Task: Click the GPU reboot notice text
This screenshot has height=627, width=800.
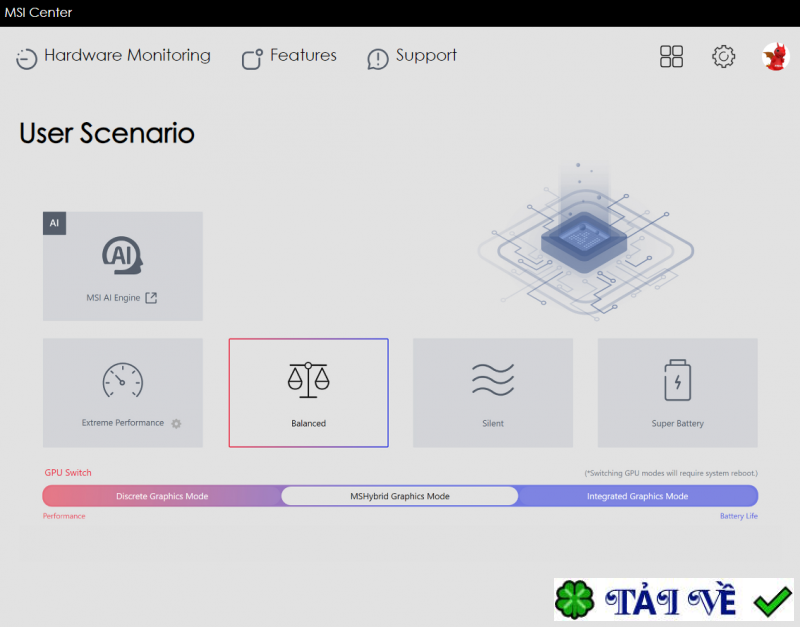Action: tap(671, 473)
